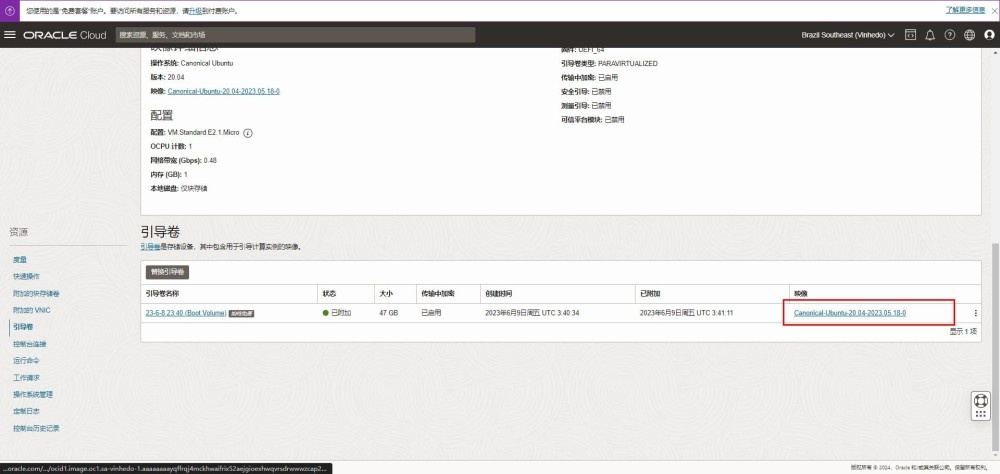This screenshot has height=474, width=1000.
Task: Open the 23-6-8 23.40 (Boot Volume) link
Action: point(186,313)
